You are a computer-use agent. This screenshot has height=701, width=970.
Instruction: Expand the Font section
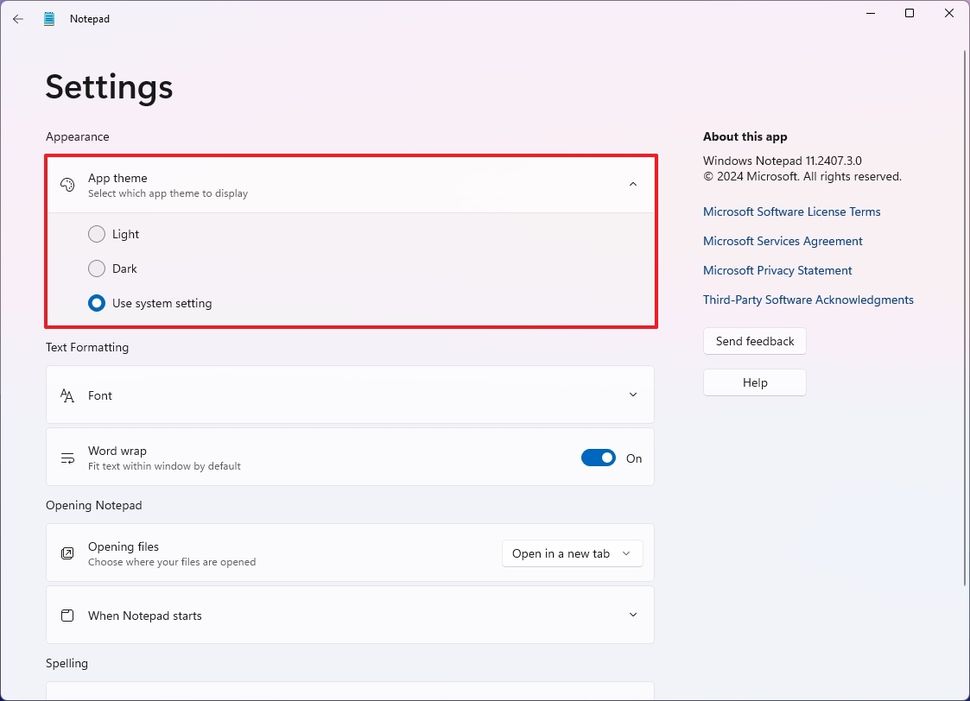632,394
